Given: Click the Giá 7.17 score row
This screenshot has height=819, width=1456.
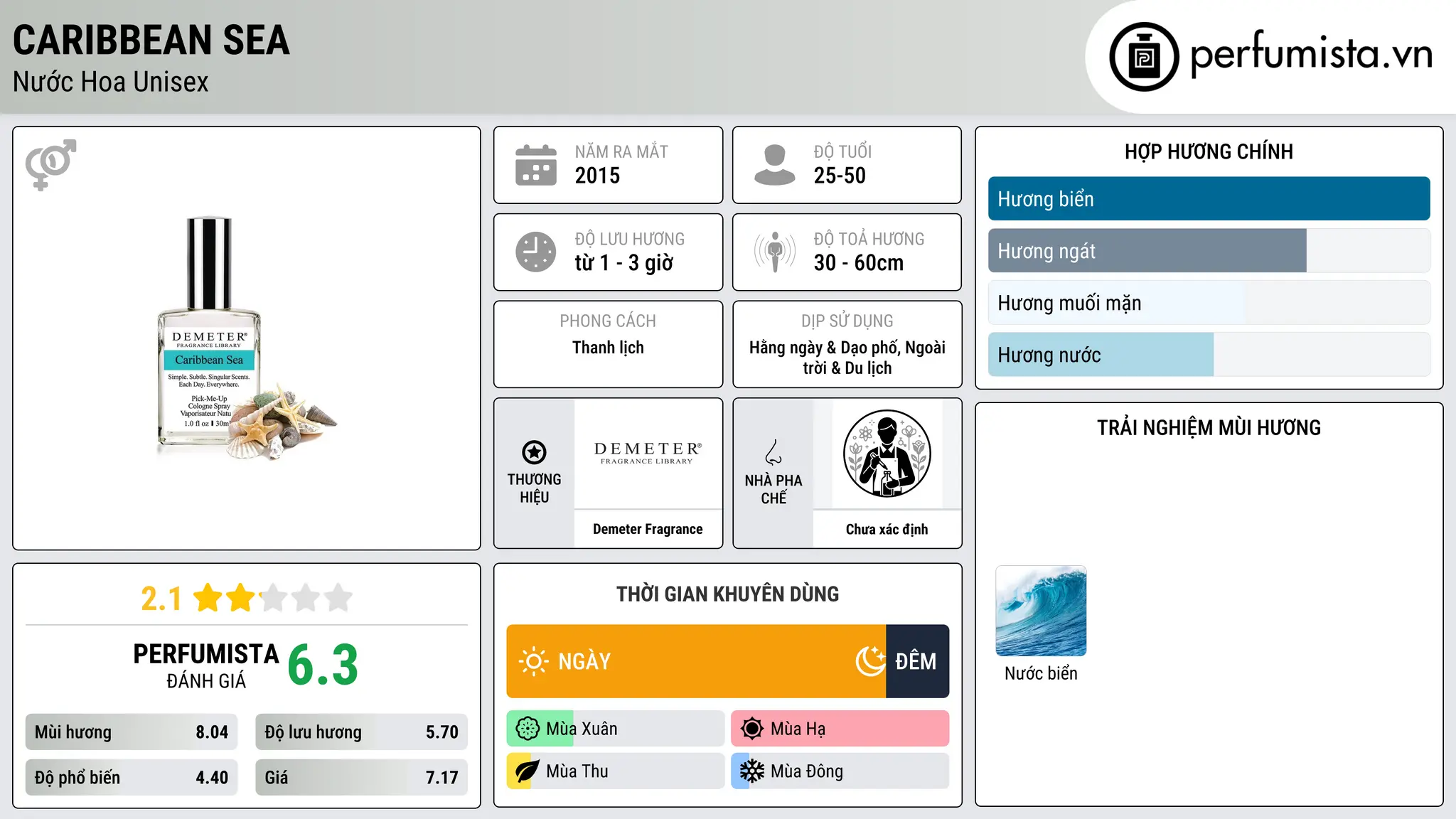Looking at the screenshot, I should tap(361, 778).
